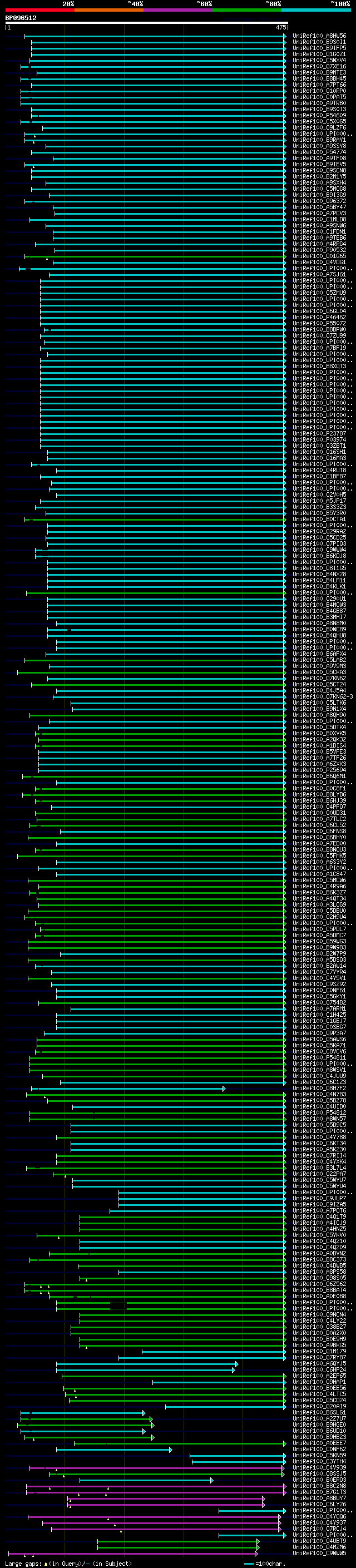Select hit UniRef100_Q6FNS8
The height and width of the screenshot is (1568, 356).
tap(319, 831)
